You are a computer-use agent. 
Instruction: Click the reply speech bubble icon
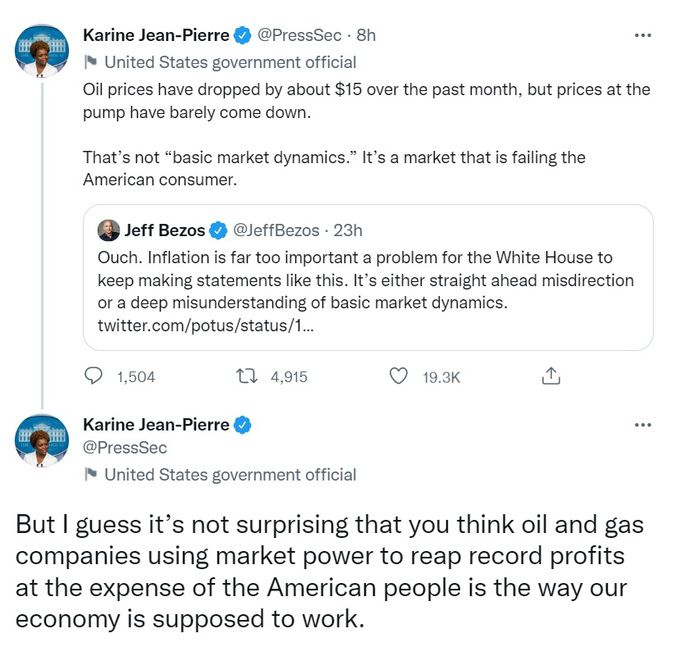tap(94, 376)
